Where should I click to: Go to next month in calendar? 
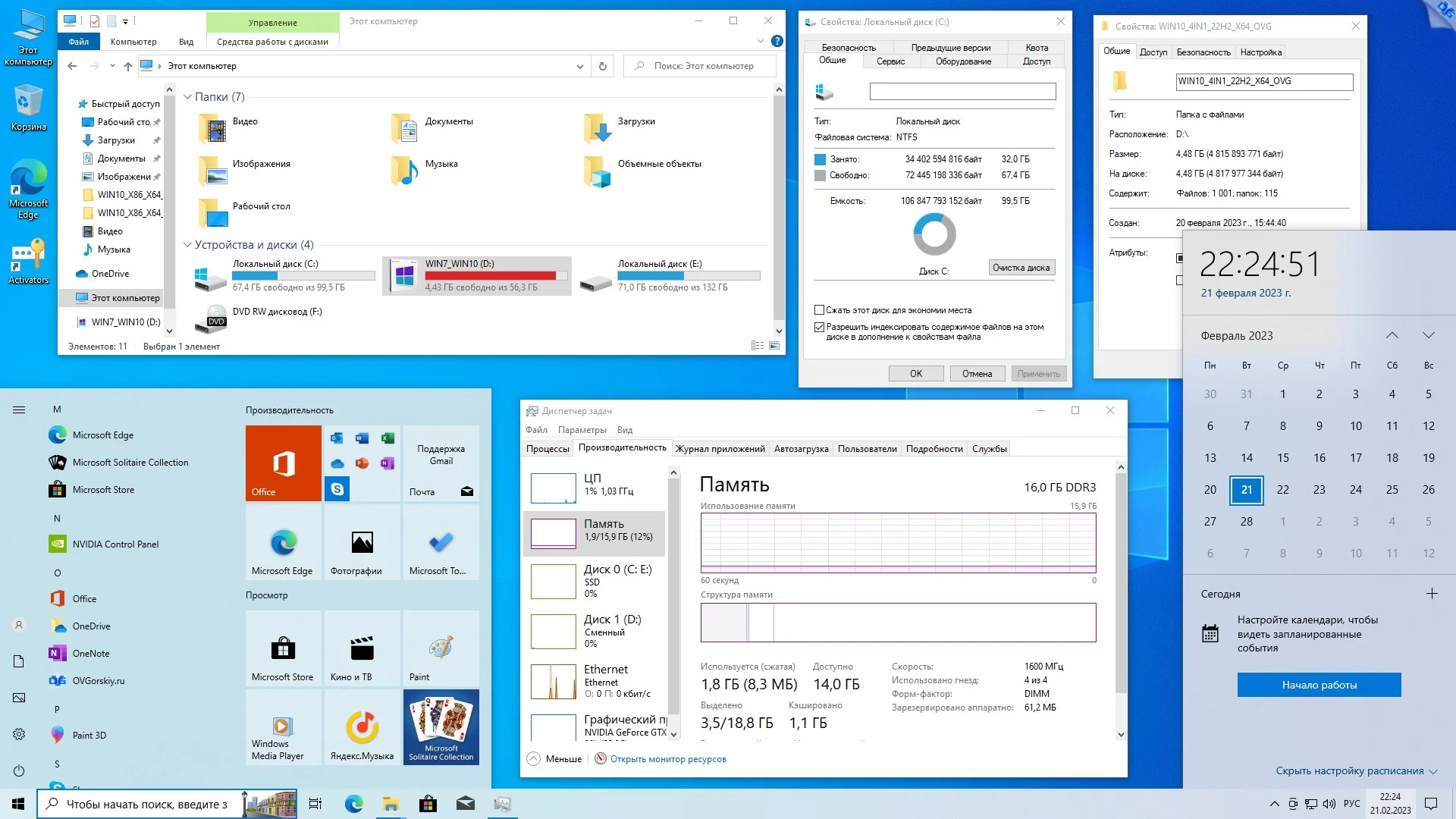point(1429,335)
